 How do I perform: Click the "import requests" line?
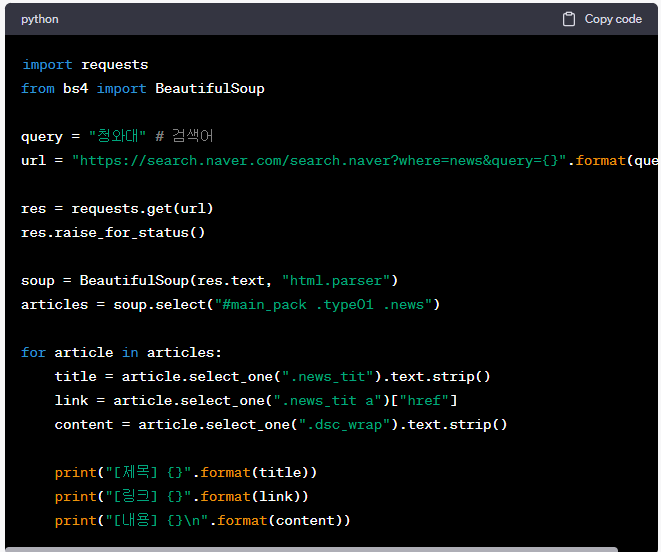pos(85,65)
